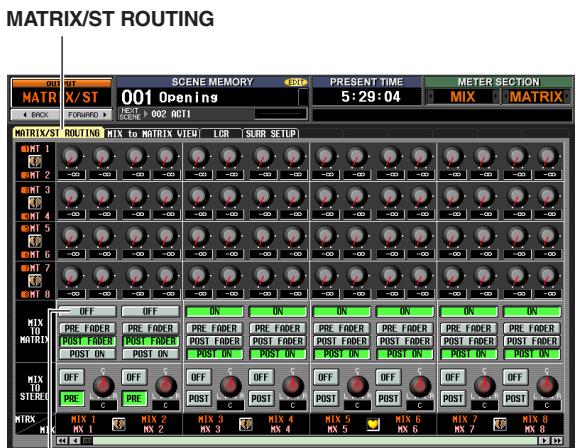The image size is (576, 448).
Task: Click the single left arrow on the bottom scrollbar
Action: point(75,440)
